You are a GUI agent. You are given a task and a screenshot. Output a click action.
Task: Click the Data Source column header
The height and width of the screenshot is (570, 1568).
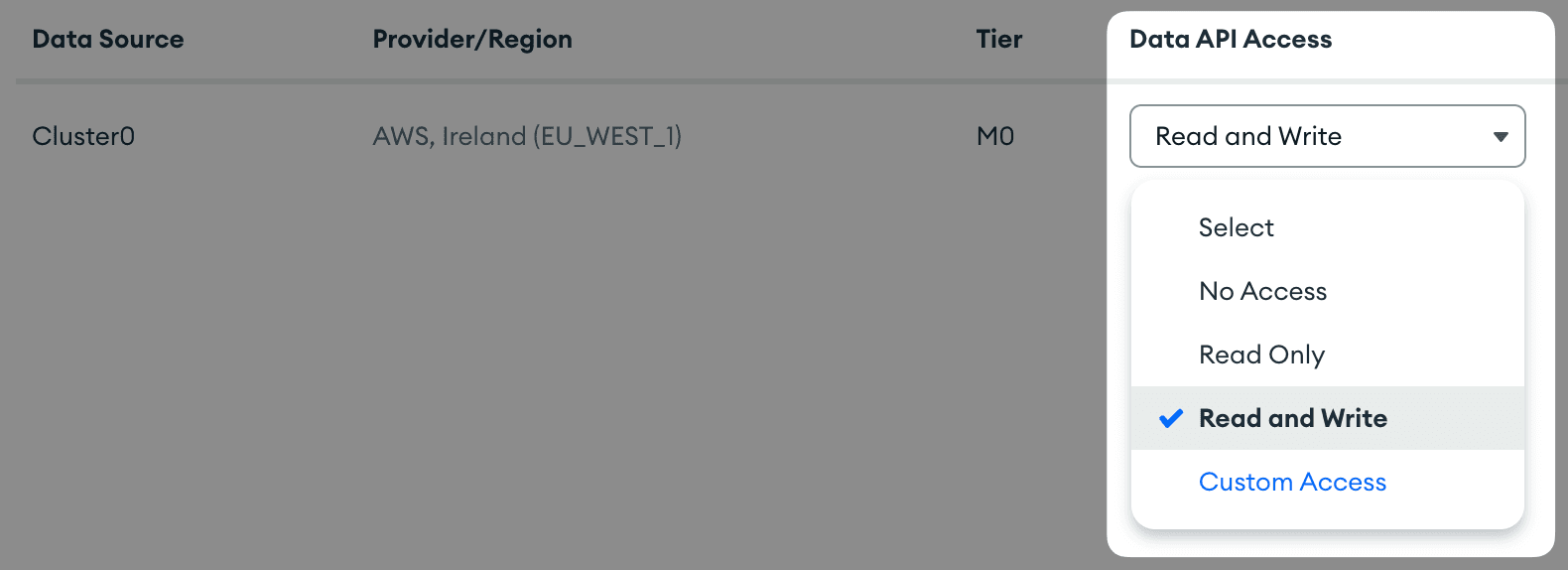[x=108, y=40]
